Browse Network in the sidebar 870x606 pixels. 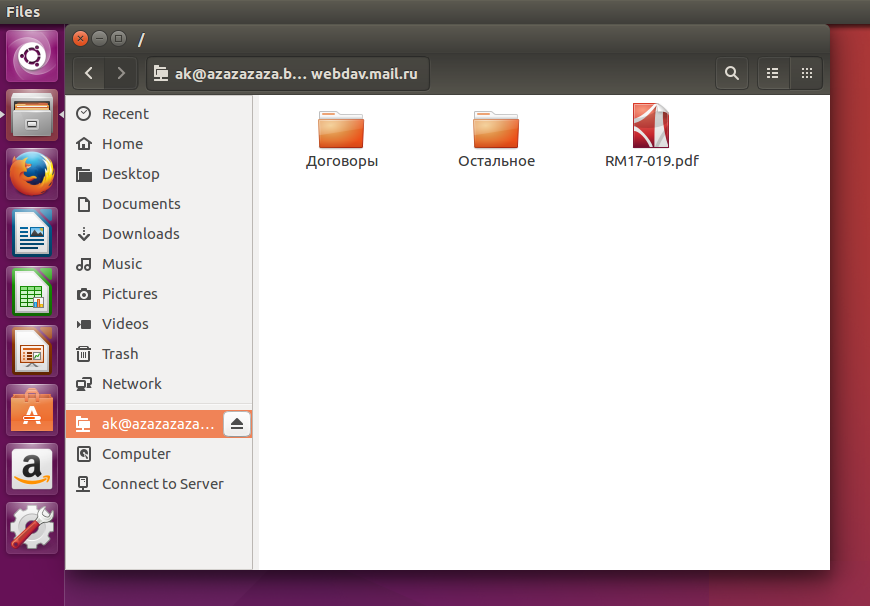131,384
